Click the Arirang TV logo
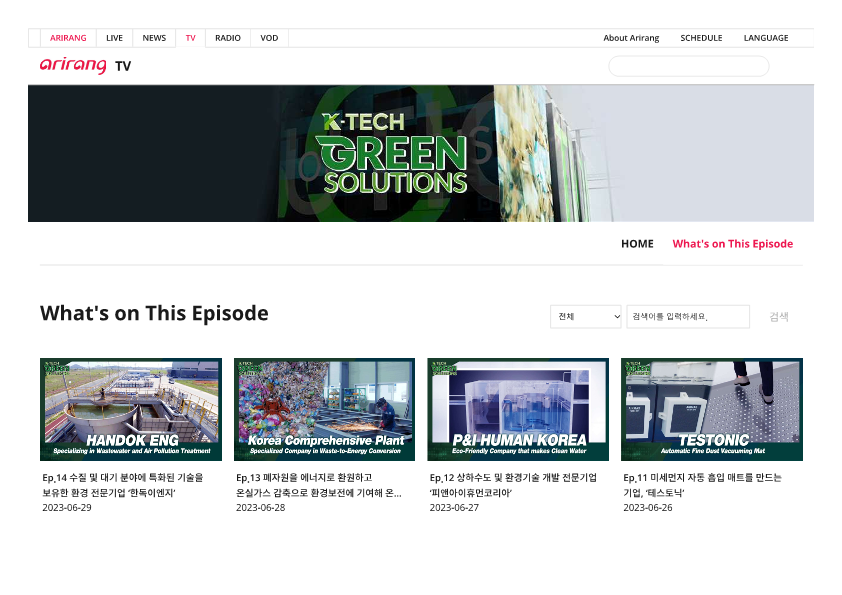This screenshot has height=595, width=842. [85, 66]
